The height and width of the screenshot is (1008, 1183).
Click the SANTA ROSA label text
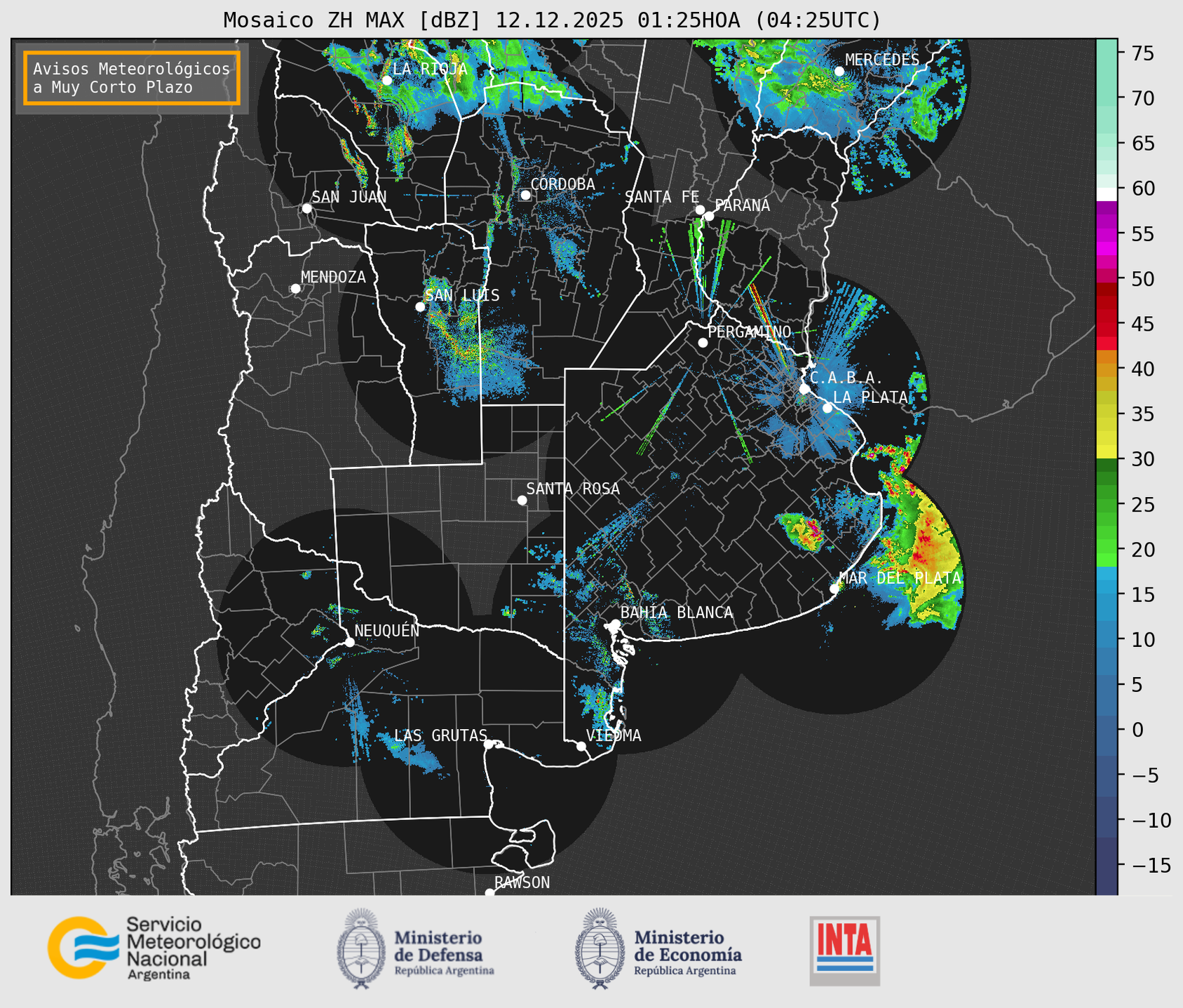click(x=573, y=489)
